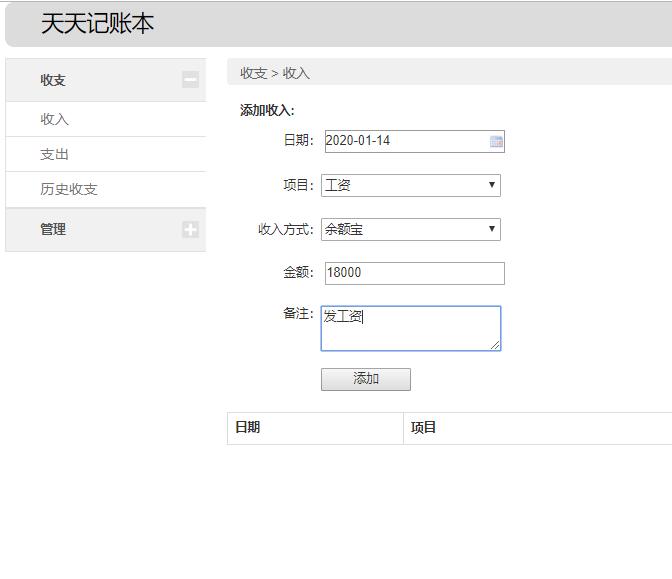The image size is (672, 579).
Task: Click the 备注 textarea with 发工资
Action: pos(411,328)
